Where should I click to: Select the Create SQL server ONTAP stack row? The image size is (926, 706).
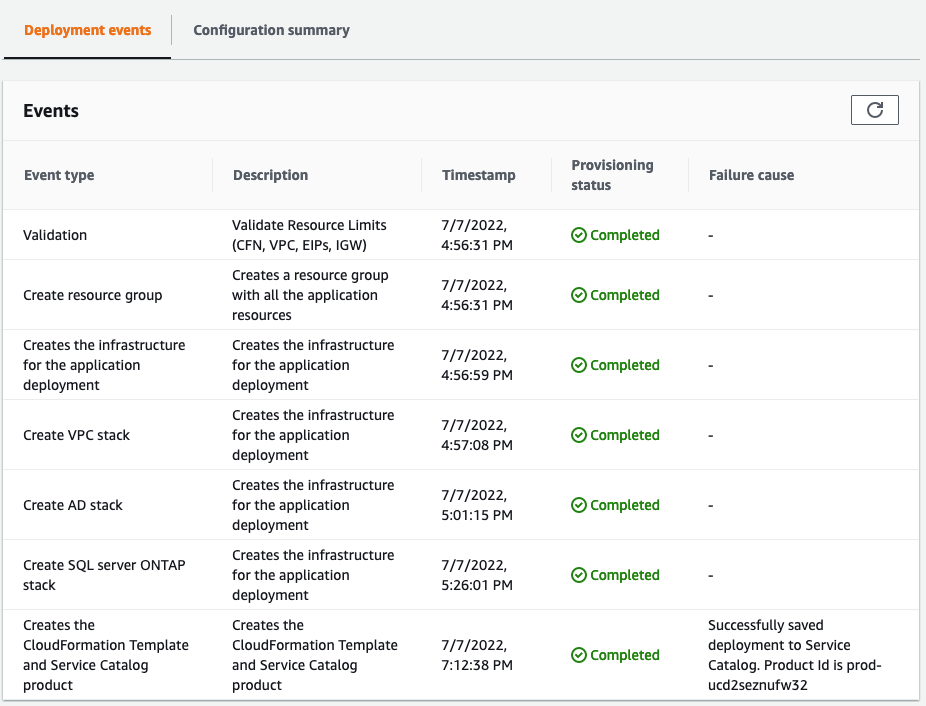pyautogui.click(x=94, y=575)
